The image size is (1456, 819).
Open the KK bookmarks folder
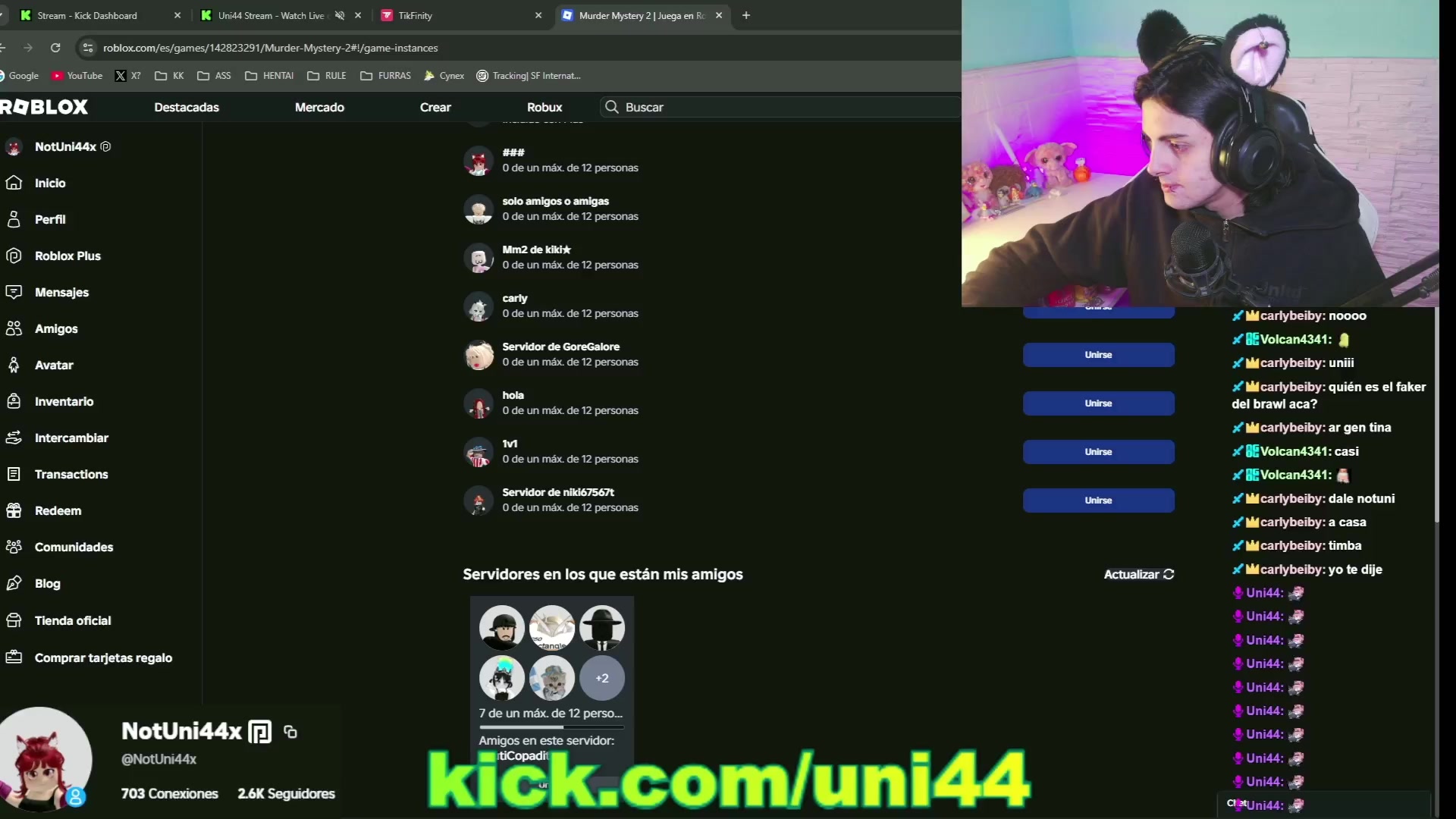coord(169,76)
